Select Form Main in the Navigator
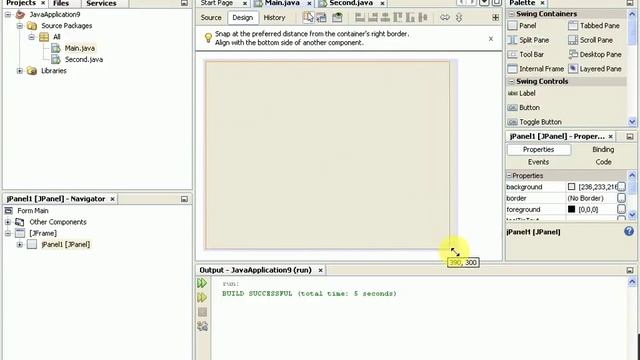This screenshot has width=640, height=360. click(x=33, y=211)
